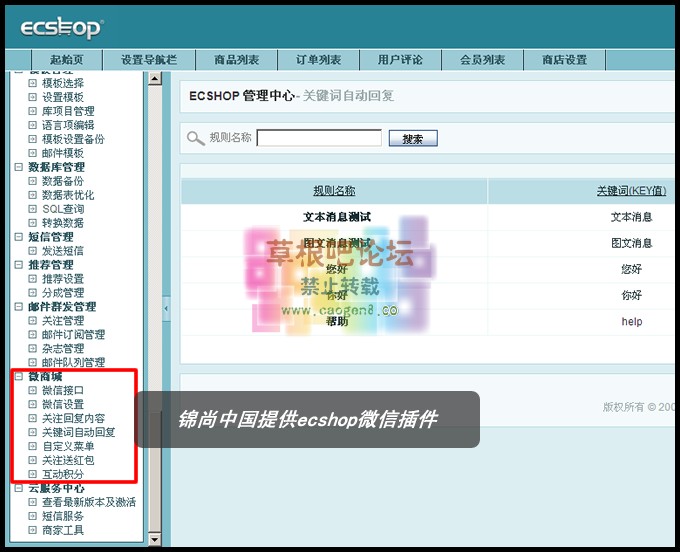Screen dimensions: 680x552
Task: Click sidebar scrollbar down arrow
Action: (154, 539)
